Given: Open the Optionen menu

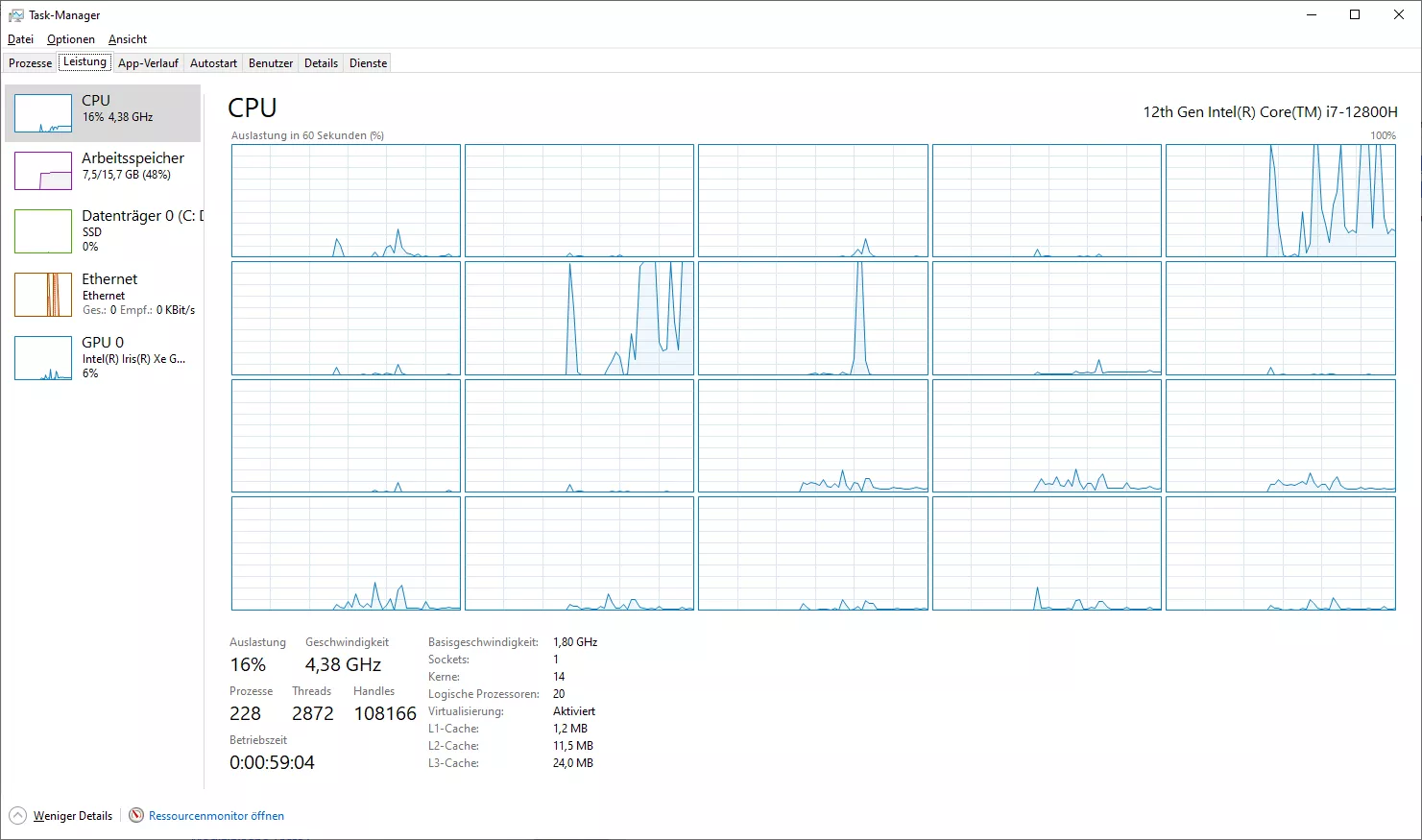Looking at the screenshot, I should click(x=71, y=39).
